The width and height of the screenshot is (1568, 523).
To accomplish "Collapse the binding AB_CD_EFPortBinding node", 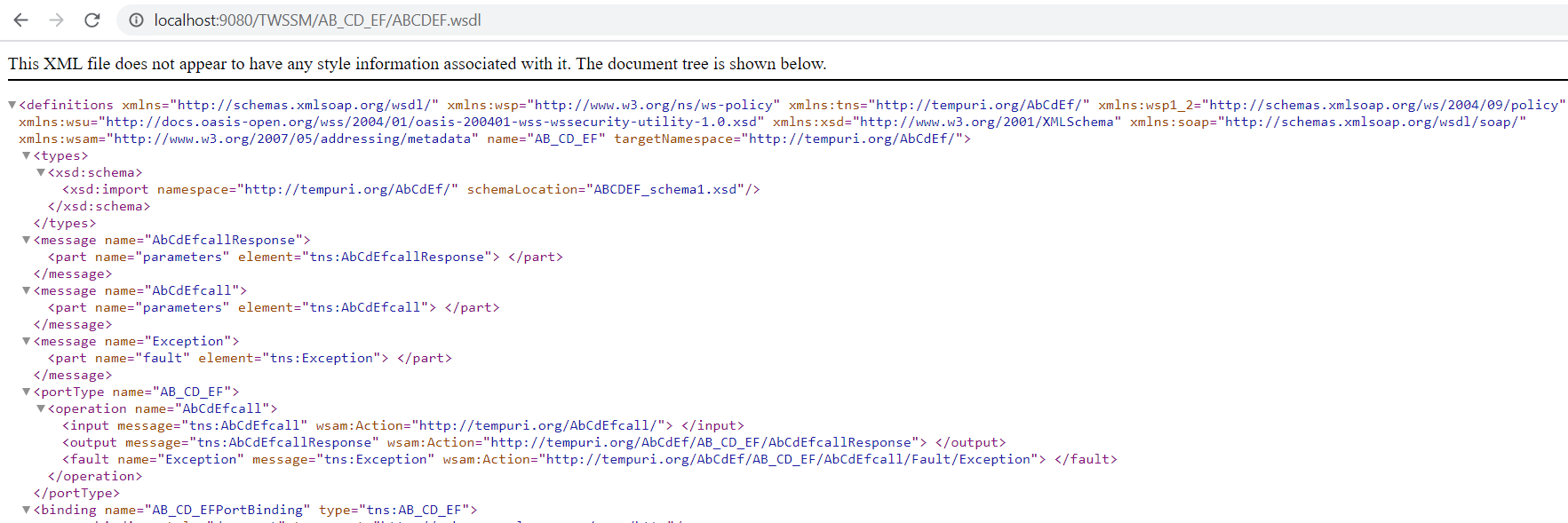I will click(27, 510).
